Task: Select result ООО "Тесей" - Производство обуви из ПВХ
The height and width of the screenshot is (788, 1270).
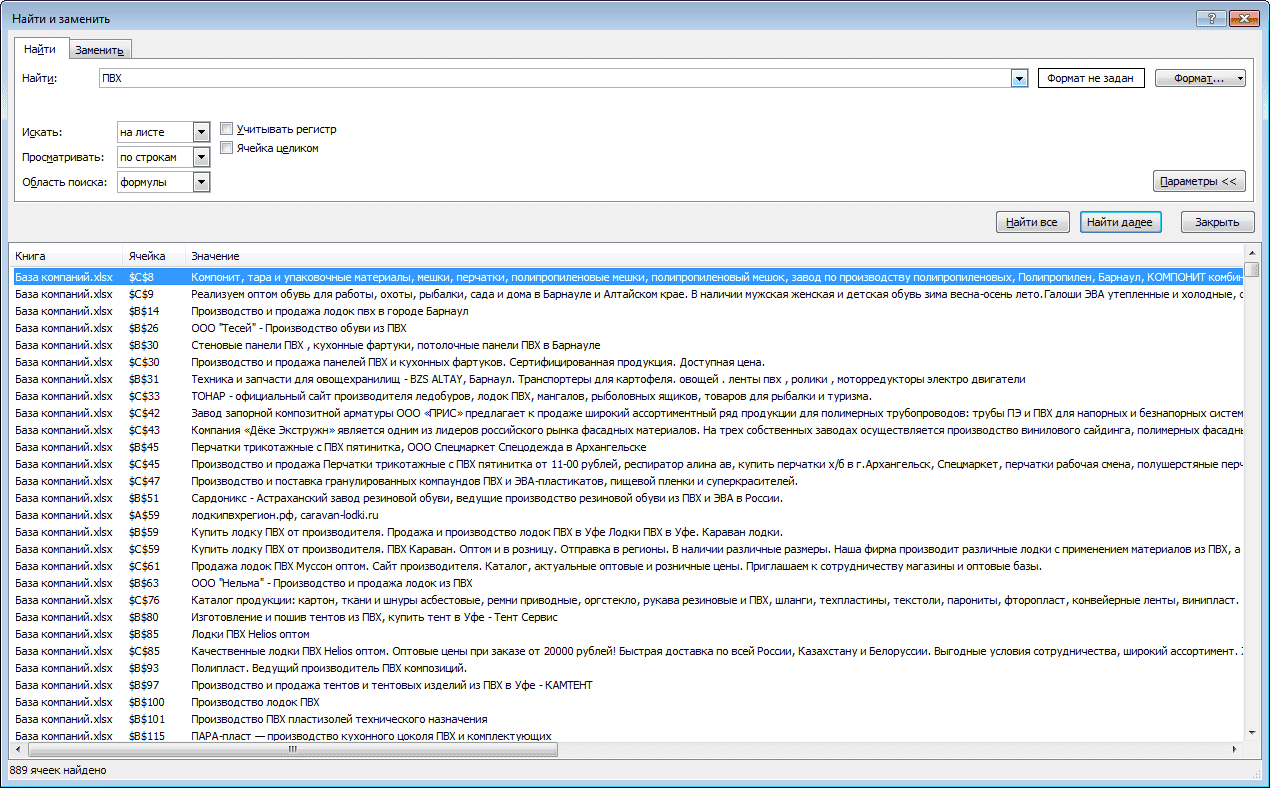Action: tap(628, 328)
